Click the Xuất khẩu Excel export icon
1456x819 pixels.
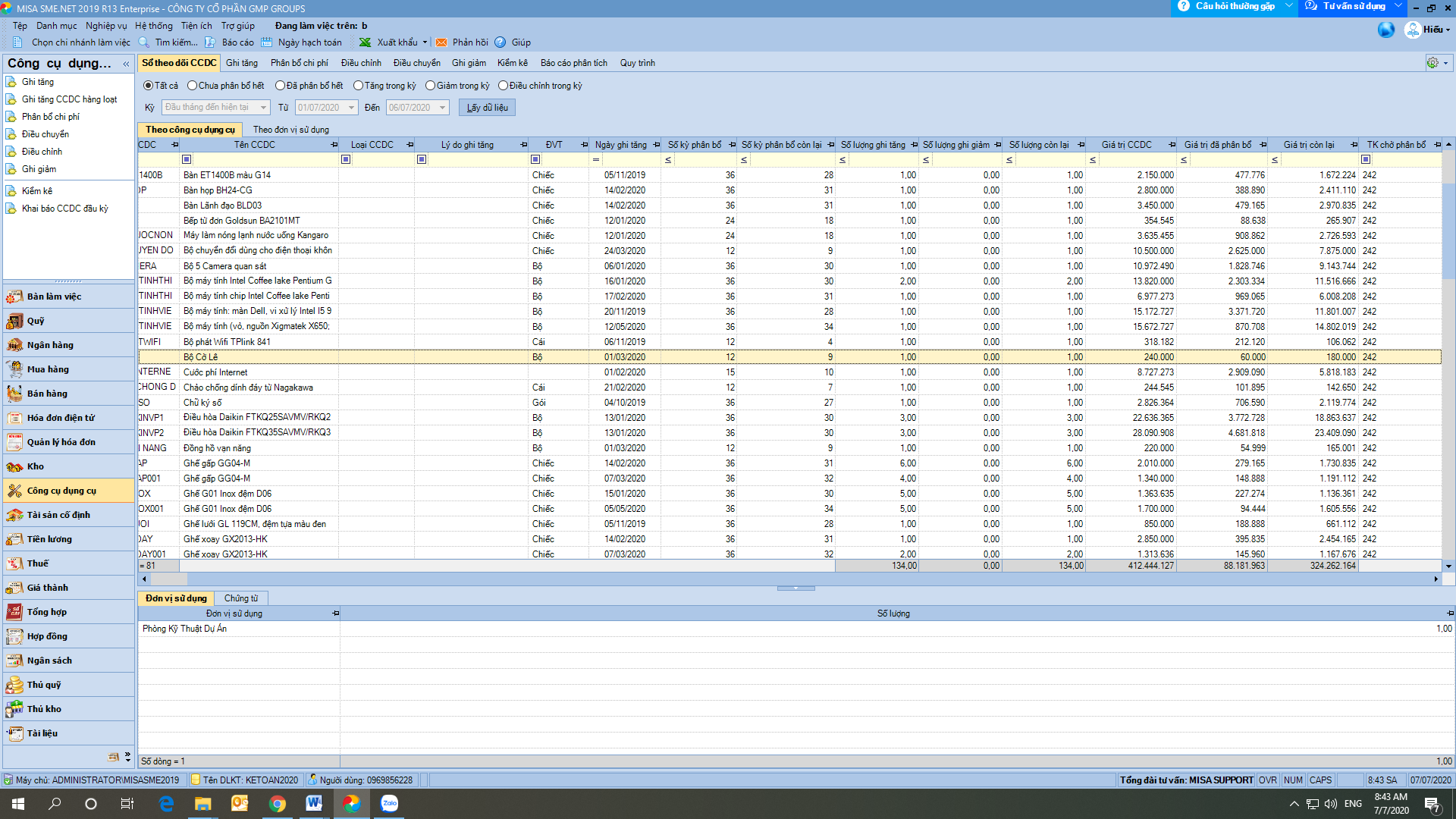tap(366, 42)
